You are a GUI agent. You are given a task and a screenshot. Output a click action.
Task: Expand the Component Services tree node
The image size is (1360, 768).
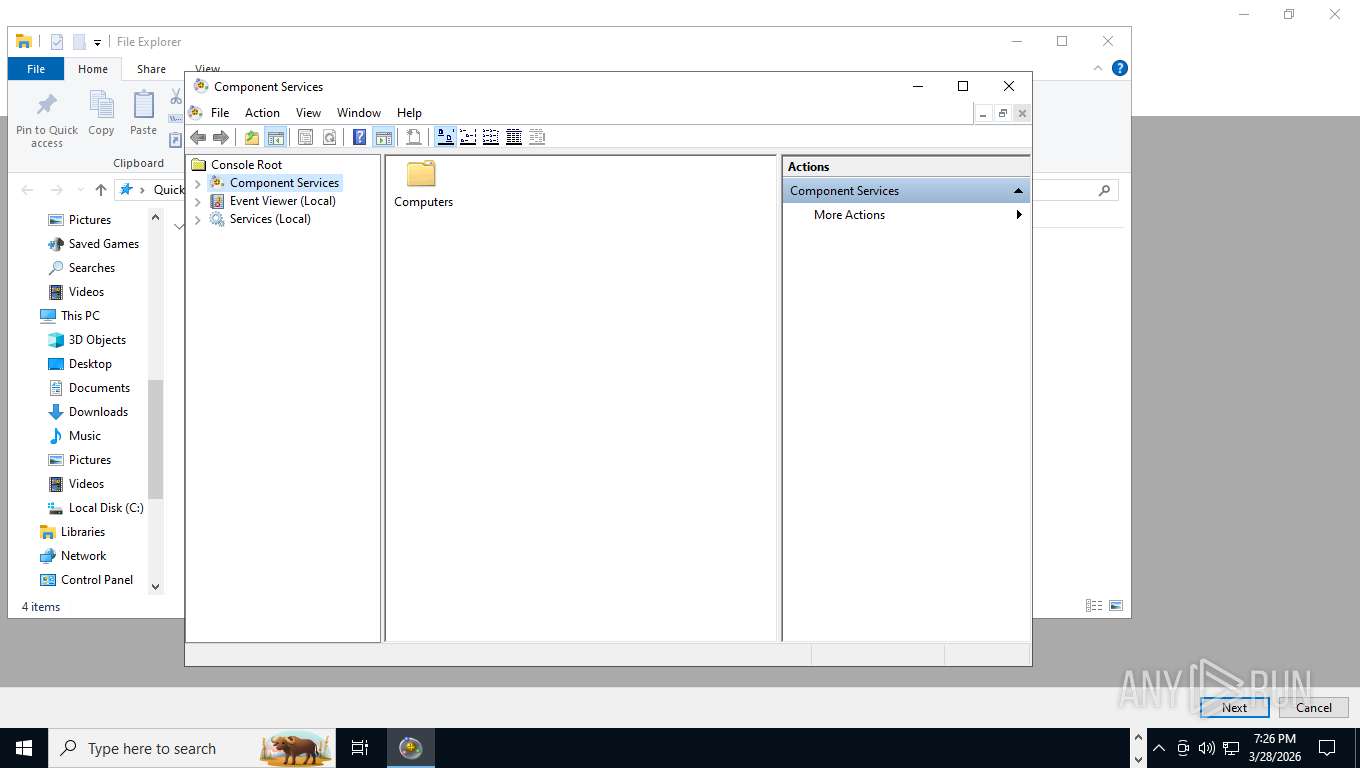coord(198,184)
